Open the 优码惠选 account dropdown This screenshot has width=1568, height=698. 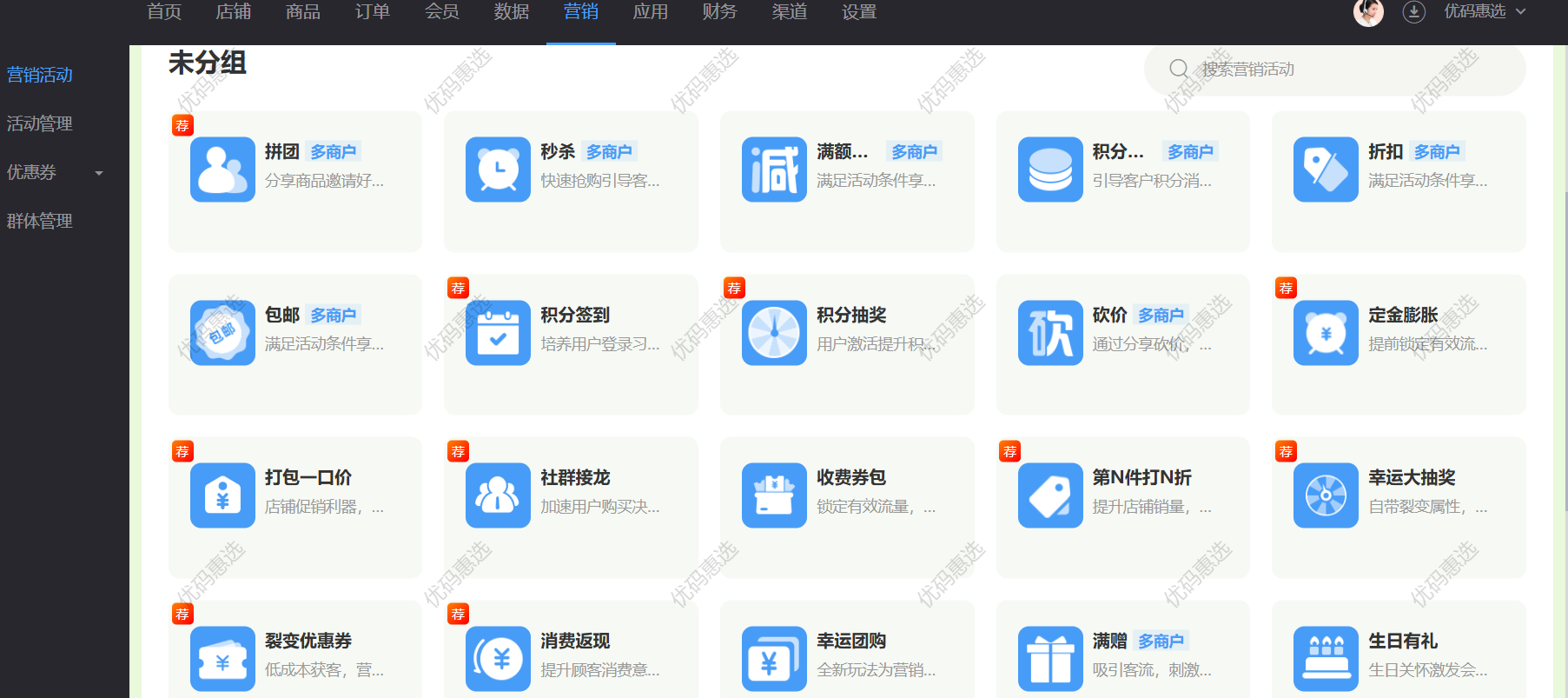point(1485,12)
